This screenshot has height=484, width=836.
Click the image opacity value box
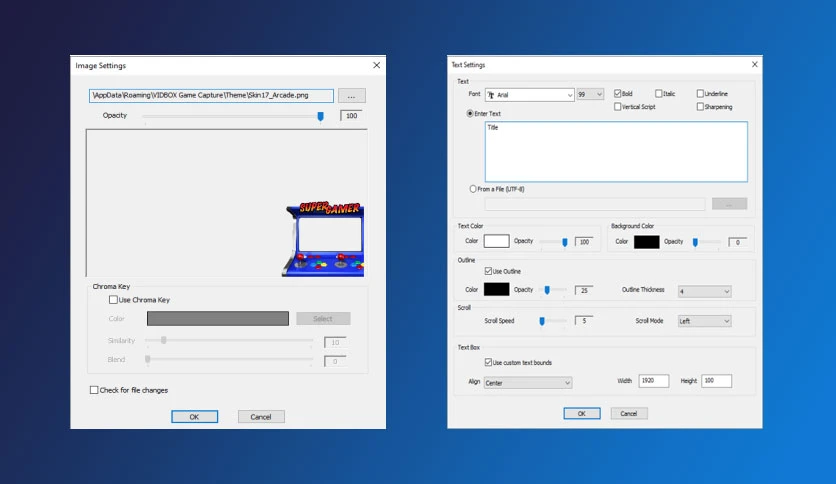(351, 116)
